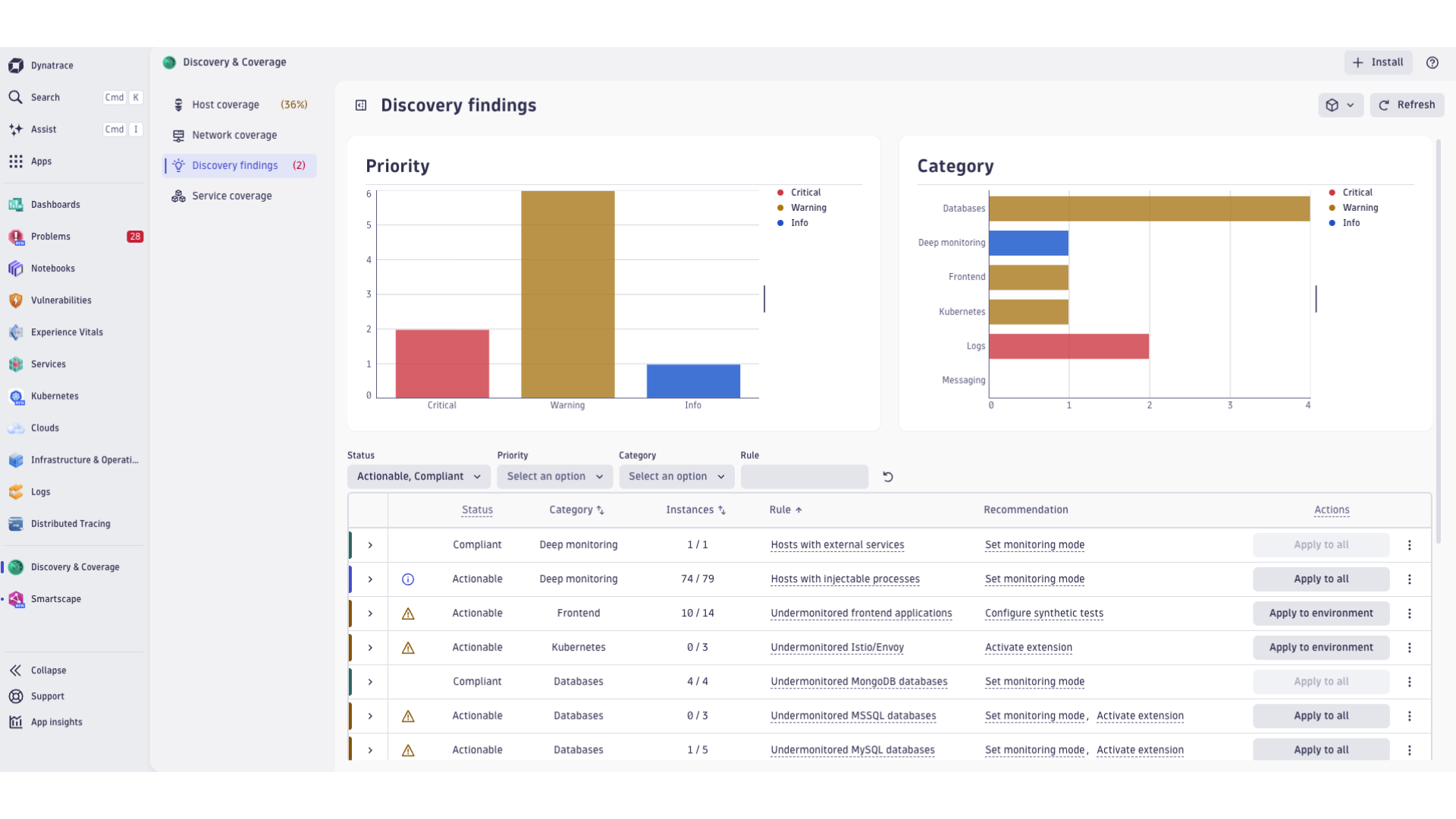Toggle side panel icon beside Discovery findings

coord(361,105)
